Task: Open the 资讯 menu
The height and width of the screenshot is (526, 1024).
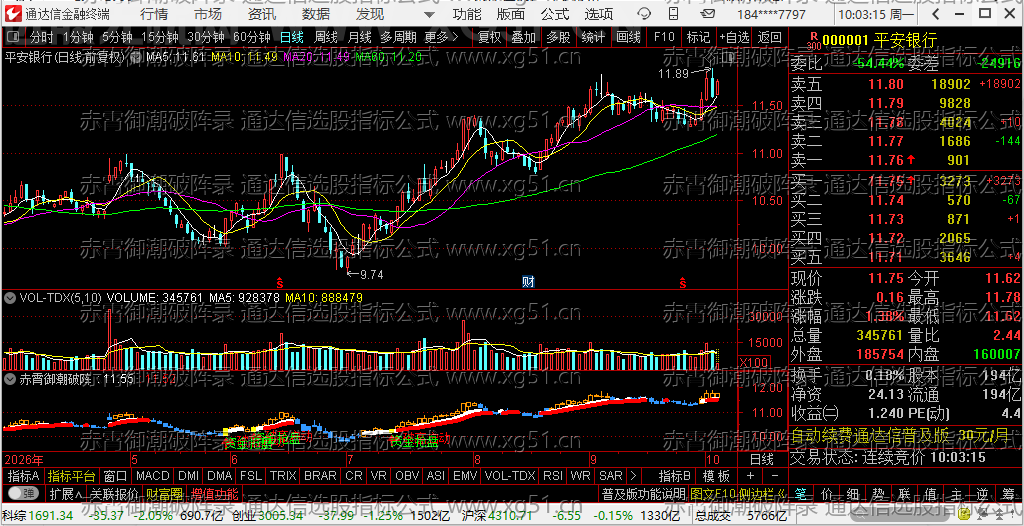Action: pyautogui.click(x=263, y=14)
